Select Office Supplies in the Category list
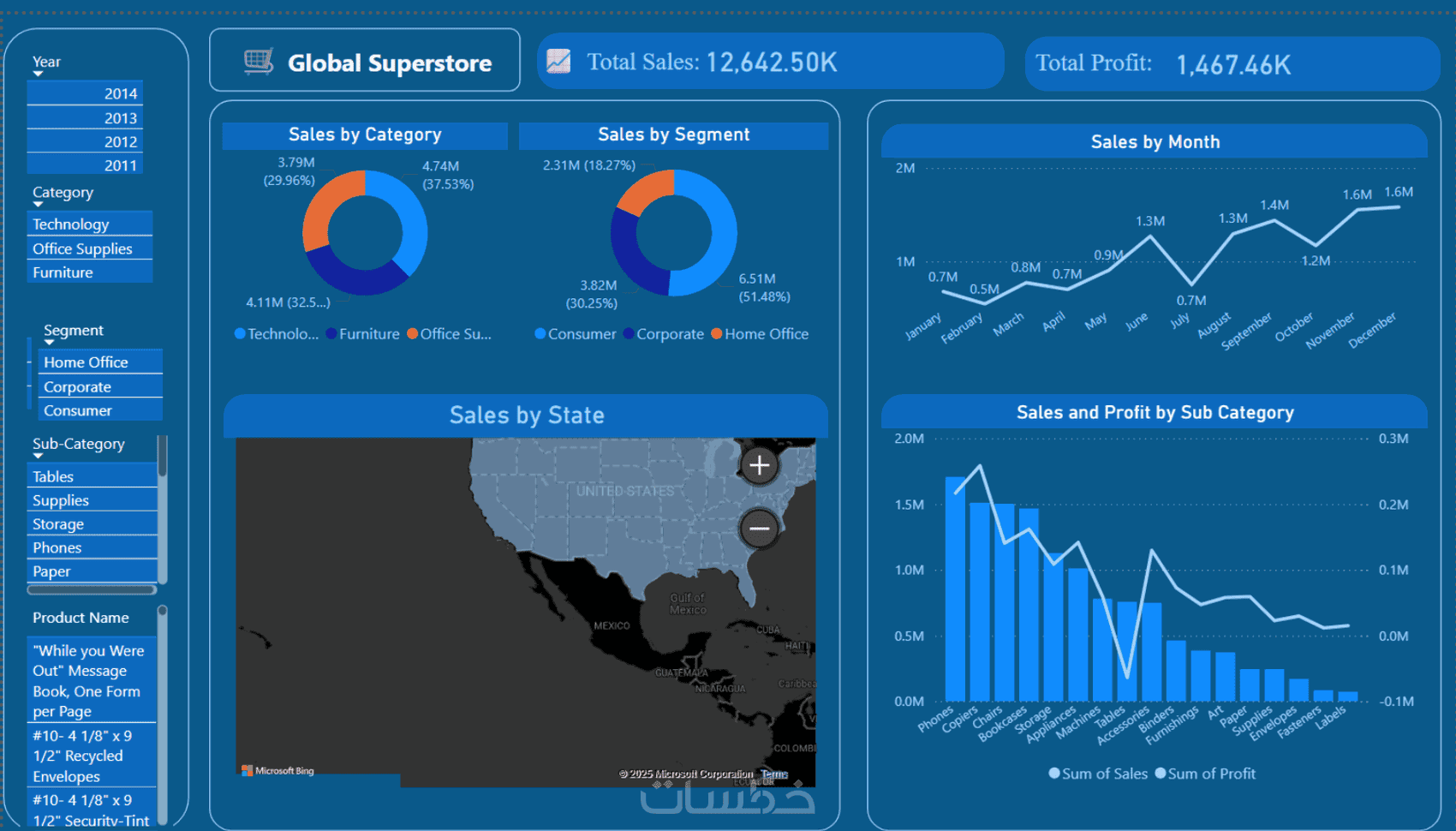Image resolution: width=1456 pixels, height=831 pixels. (90, 248)
